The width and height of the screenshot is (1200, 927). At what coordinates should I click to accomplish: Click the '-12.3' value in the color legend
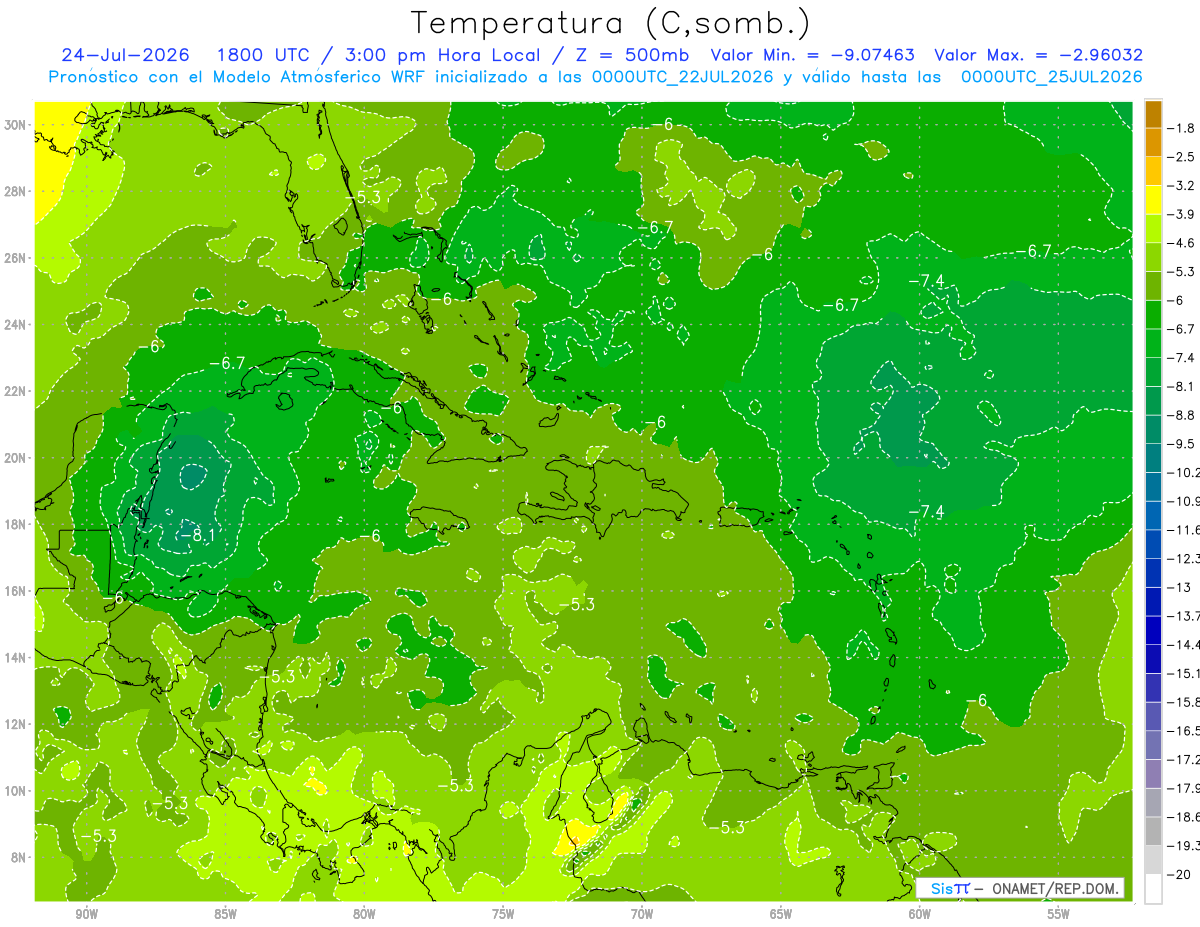[1184, 558]
